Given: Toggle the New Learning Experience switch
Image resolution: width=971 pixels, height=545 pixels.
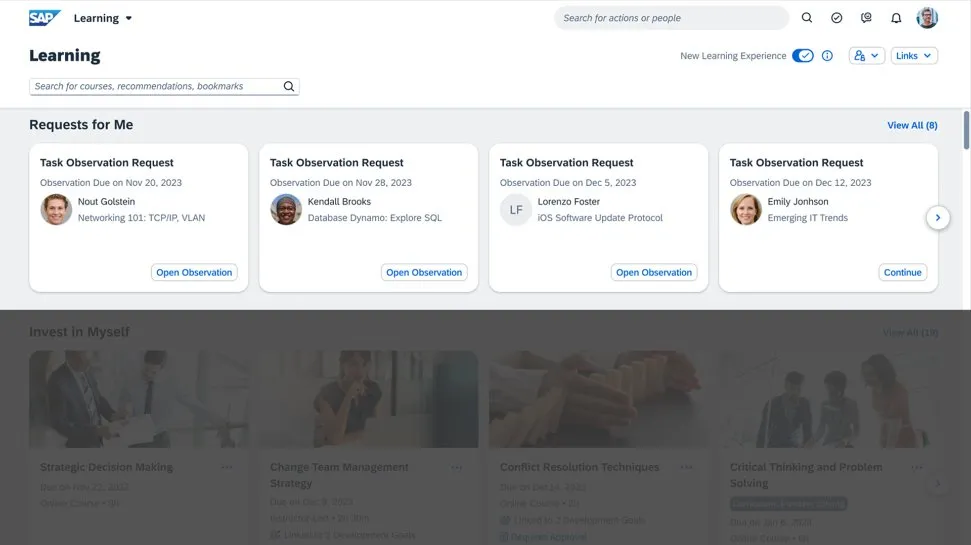Looking at the screenshot, I should point(802,56).
